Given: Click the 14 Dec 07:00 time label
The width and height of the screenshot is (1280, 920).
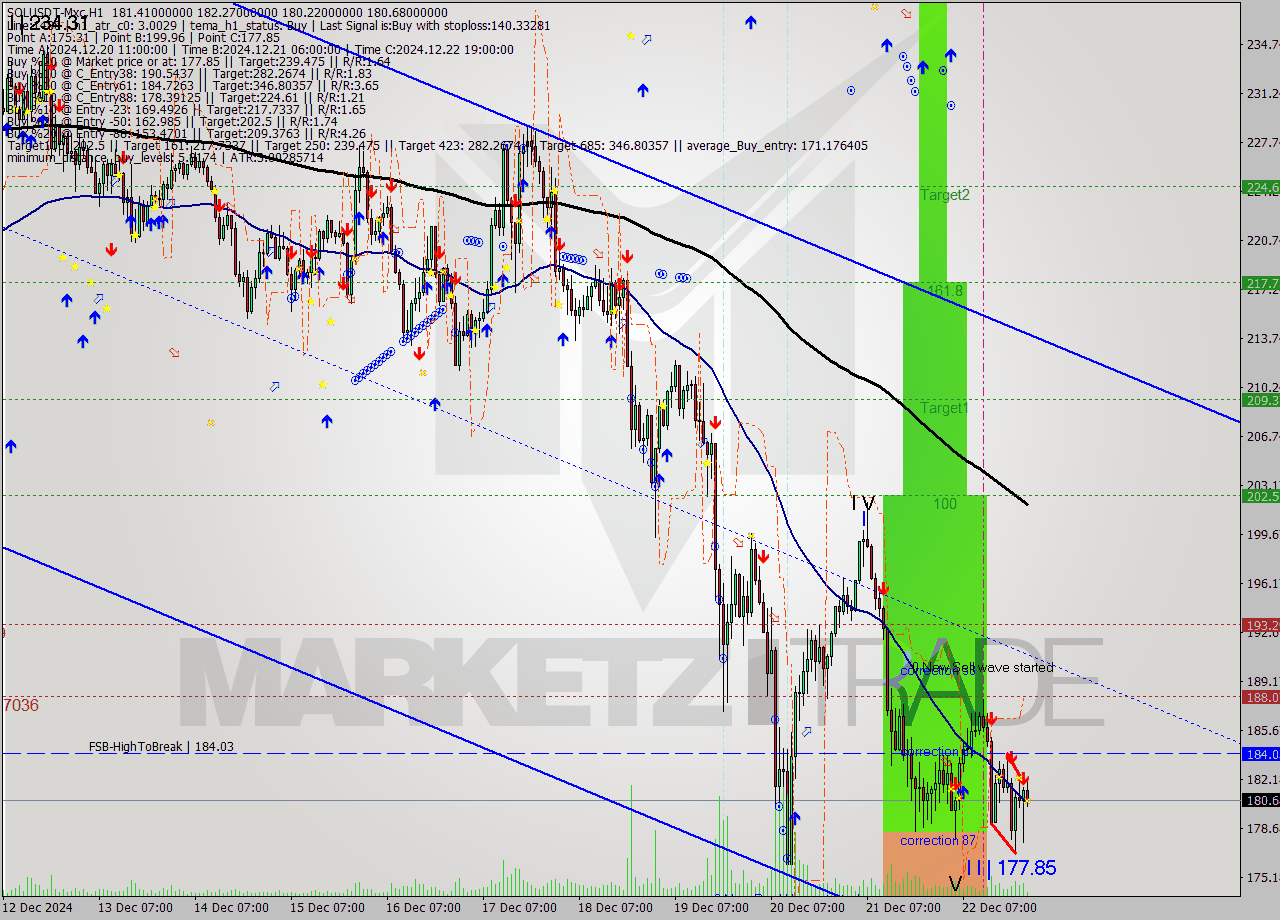Looking at the screenshot, I should [x=230, y=908].
